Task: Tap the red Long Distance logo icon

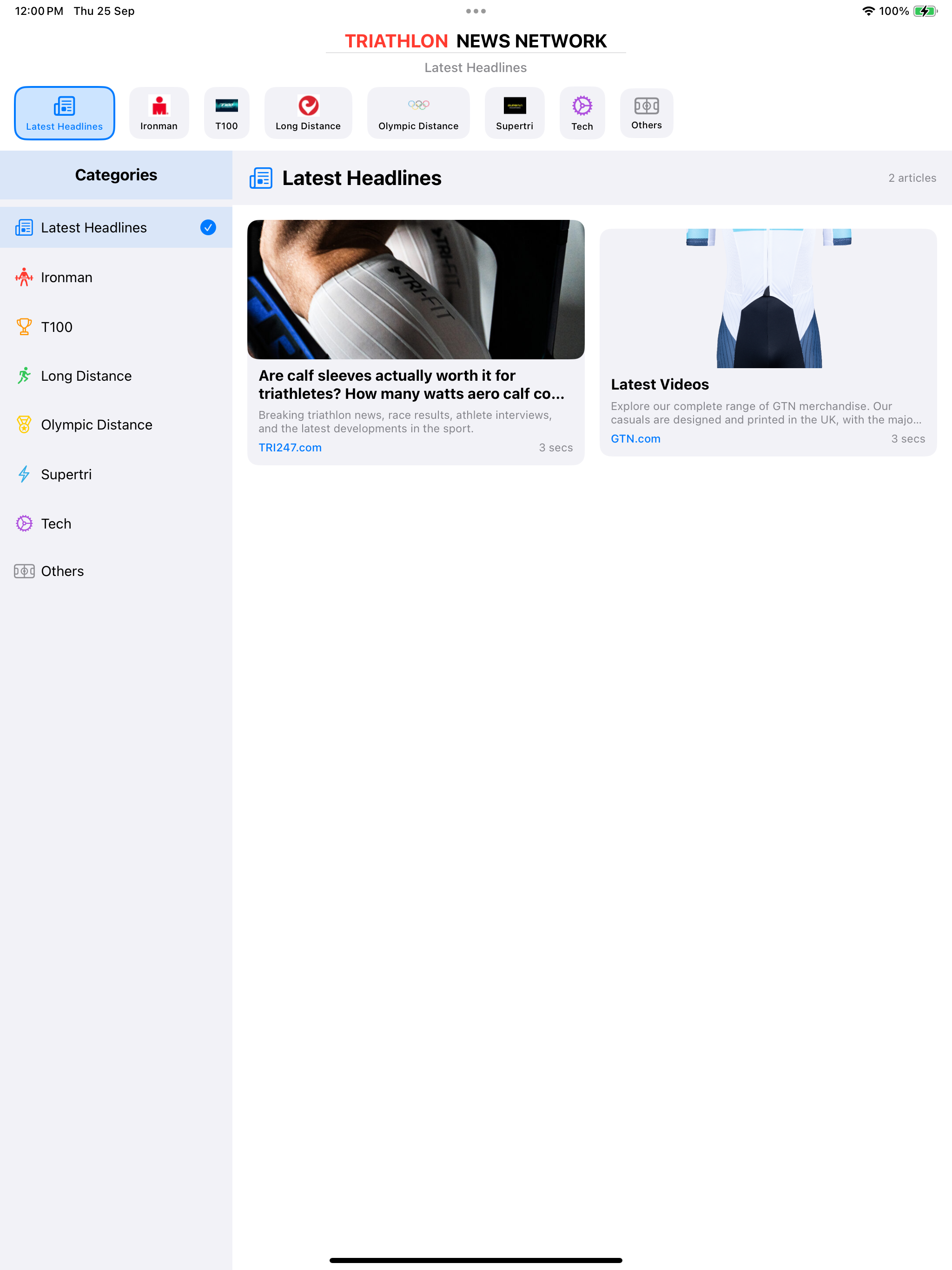Action: point(308,106)
